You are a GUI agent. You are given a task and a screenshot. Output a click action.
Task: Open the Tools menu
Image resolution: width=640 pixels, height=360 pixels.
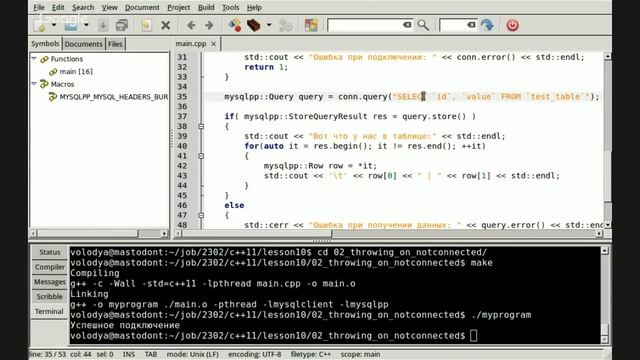coord(230,7)
